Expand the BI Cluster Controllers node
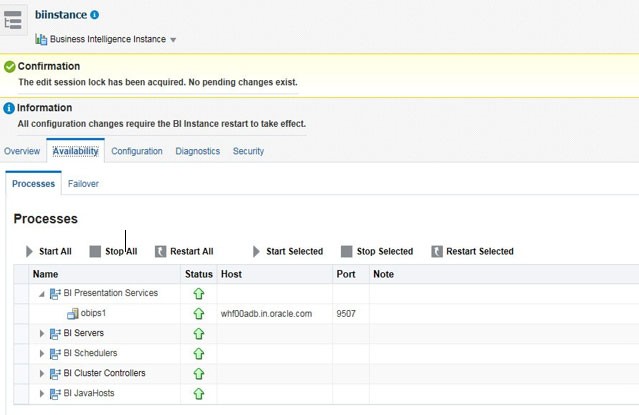This screenshot has height=415, width=639. pos(42,373)
